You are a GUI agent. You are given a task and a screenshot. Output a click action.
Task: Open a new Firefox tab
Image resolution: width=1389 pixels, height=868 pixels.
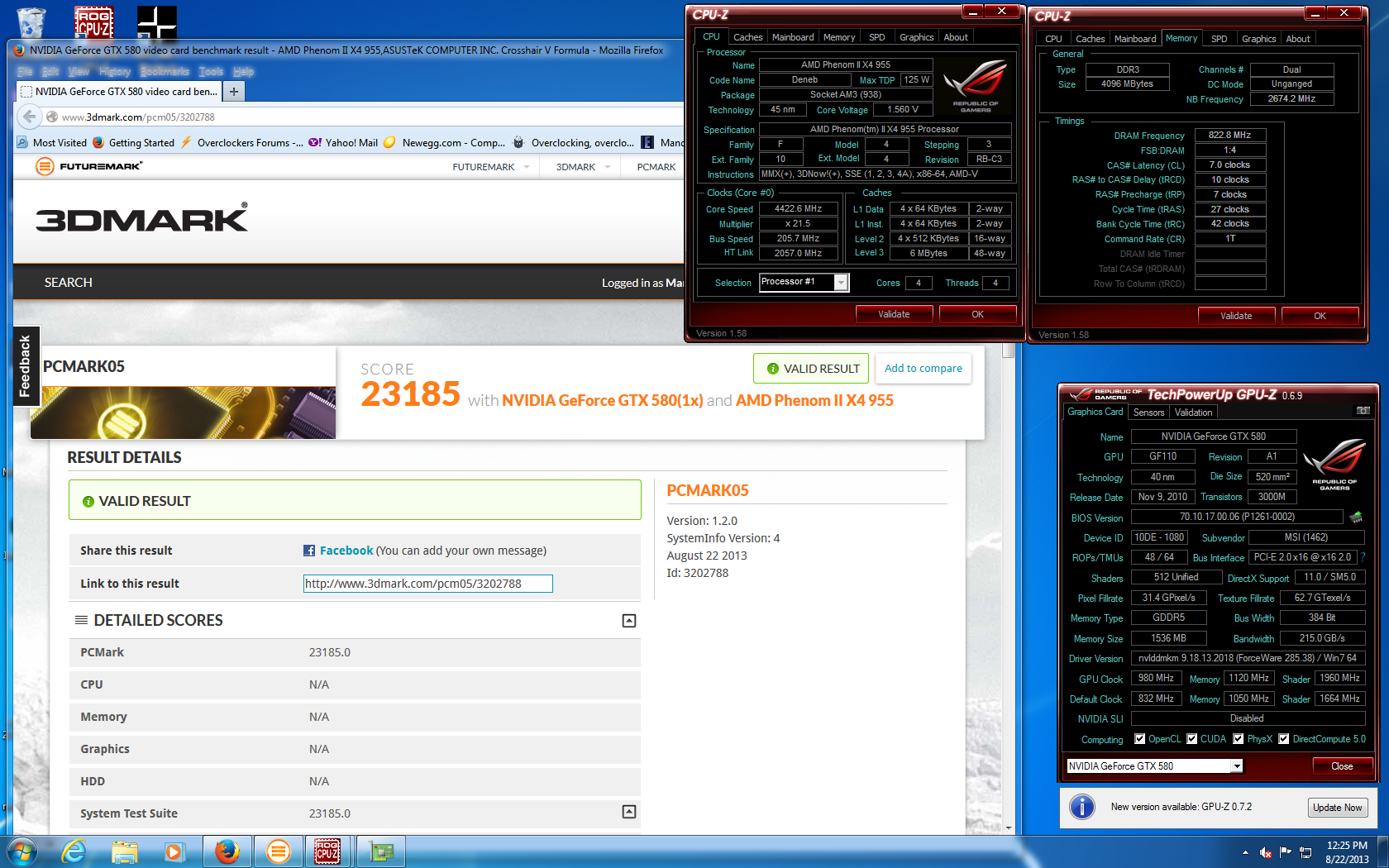pyautogui.click(x=234, y=91)
